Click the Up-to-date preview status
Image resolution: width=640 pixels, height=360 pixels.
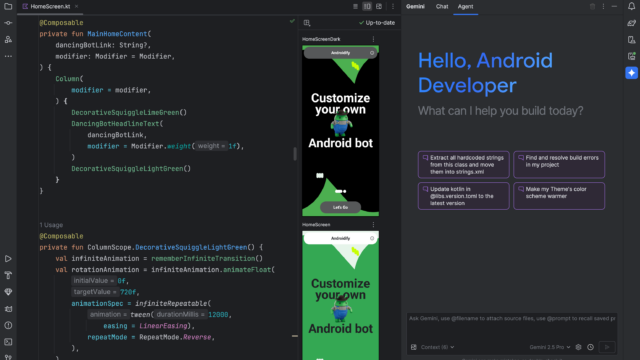tap(377, 23)
